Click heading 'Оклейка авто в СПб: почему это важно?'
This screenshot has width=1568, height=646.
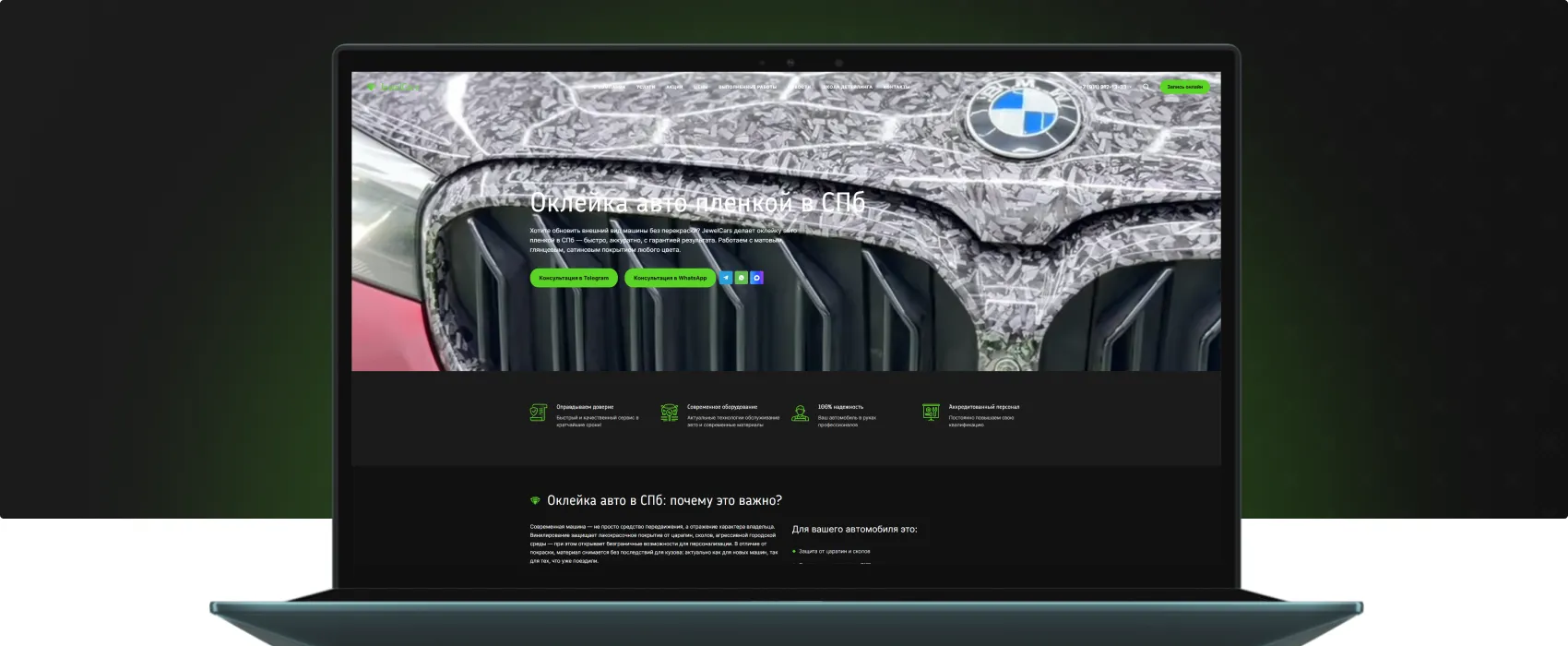(x=664, y=500)
